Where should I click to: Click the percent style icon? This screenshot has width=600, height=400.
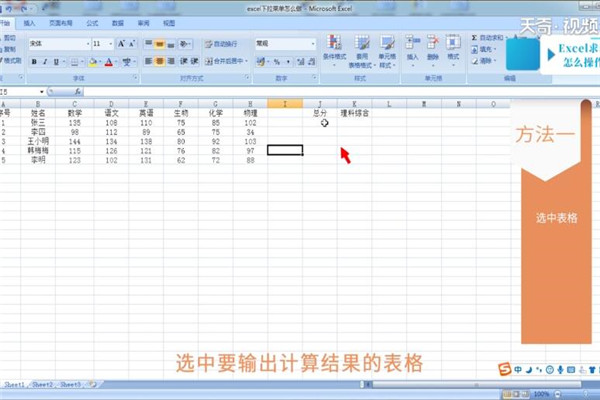tap(277, 61)
